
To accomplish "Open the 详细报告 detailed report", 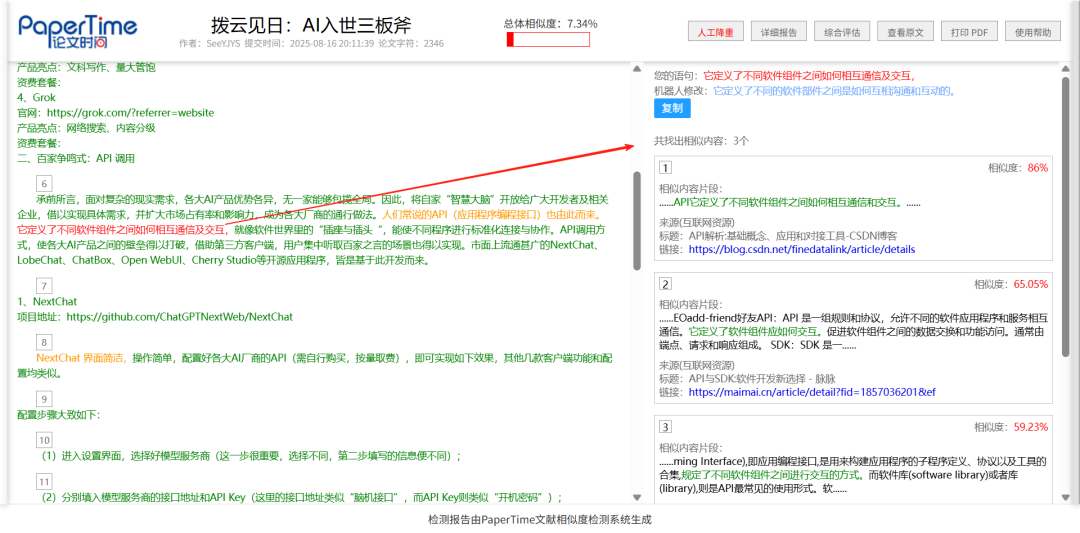I will pos(779,32).
